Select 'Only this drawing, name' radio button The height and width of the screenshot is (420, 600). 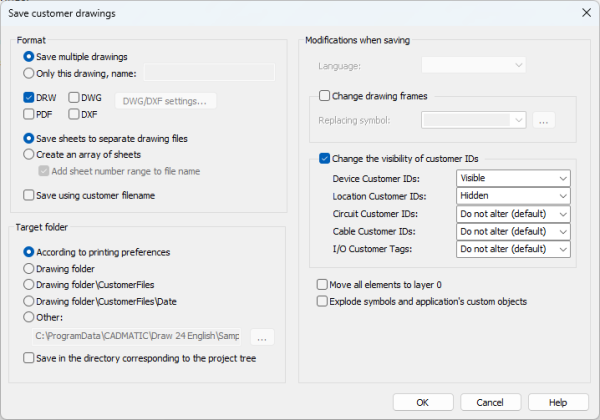pos(28,72)
